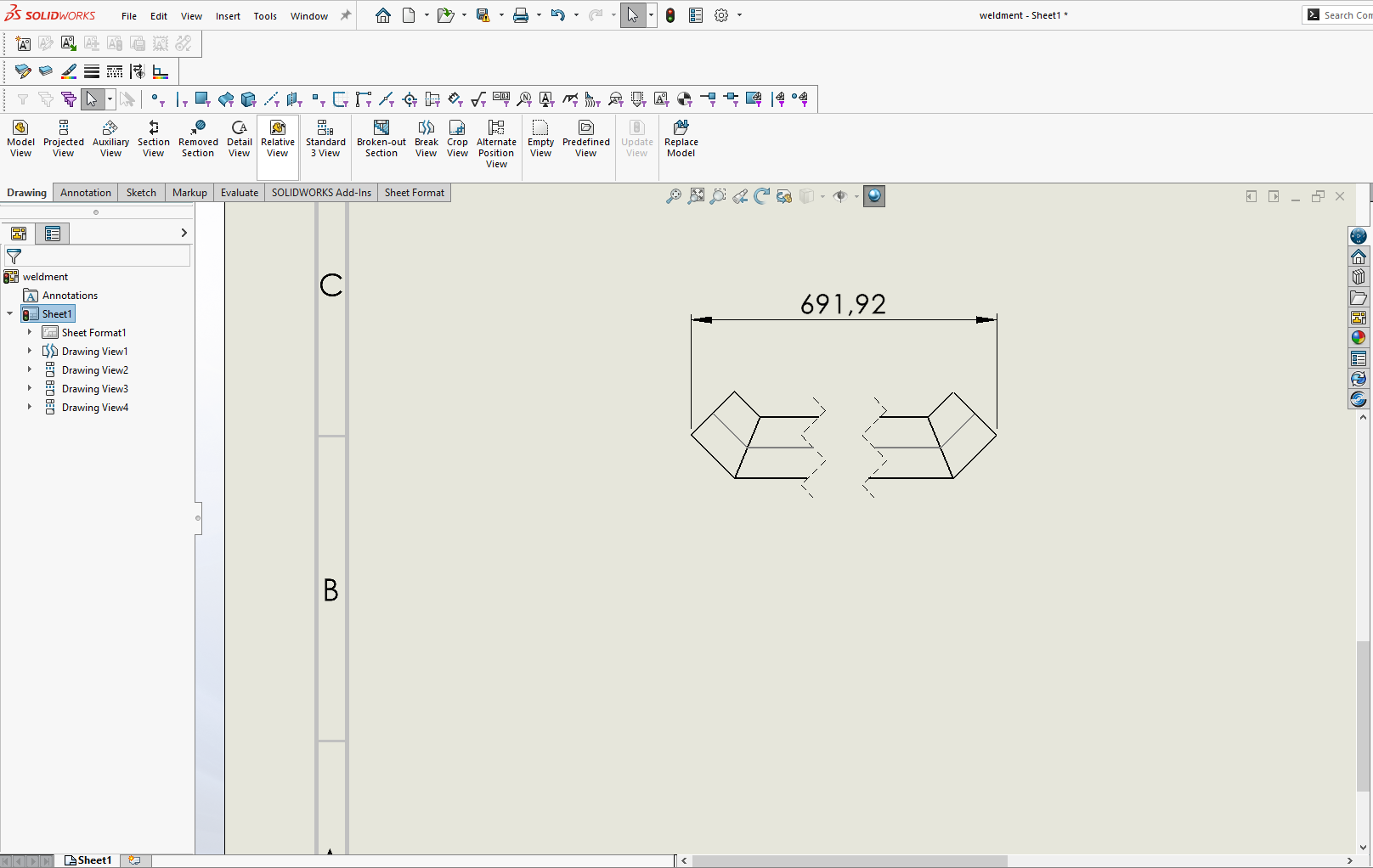Click the Line Color tool
This screenshot has width=1373, height=868.
point(69,71)
